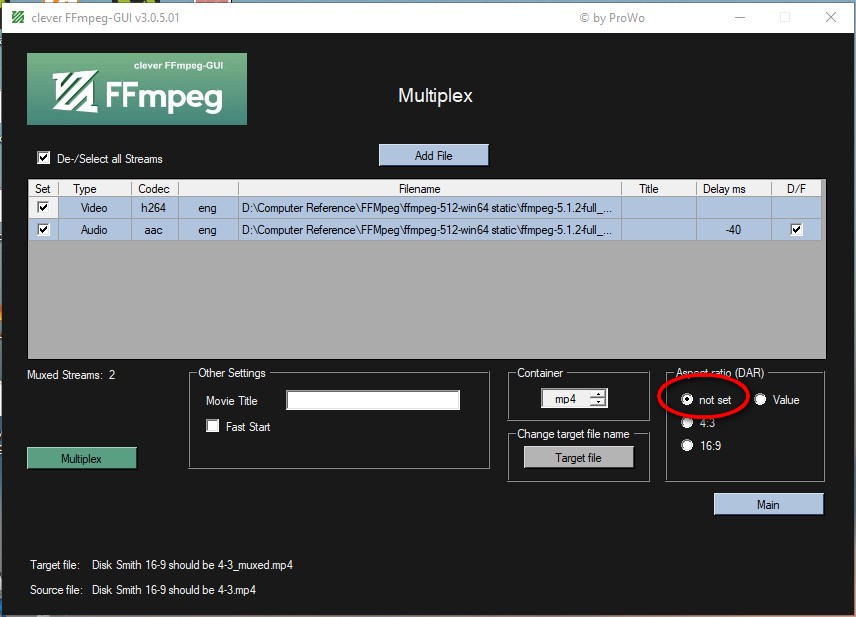Decrease container format with down arrow
The image size is (856, 617).
pos(599,402)
